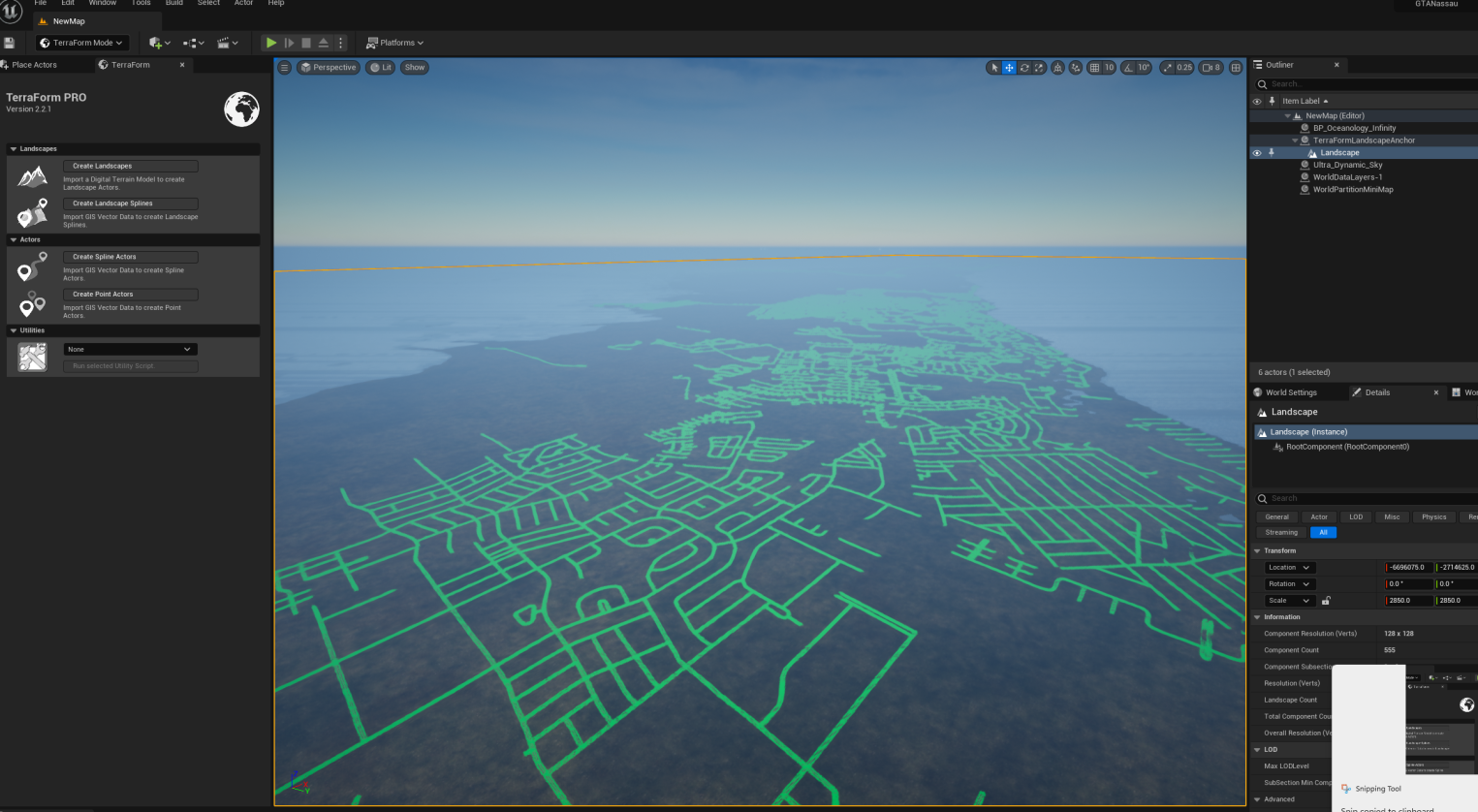Toggle the world/local coordinate system icon
1478x812 pixels.
(x=1057, y=68)
